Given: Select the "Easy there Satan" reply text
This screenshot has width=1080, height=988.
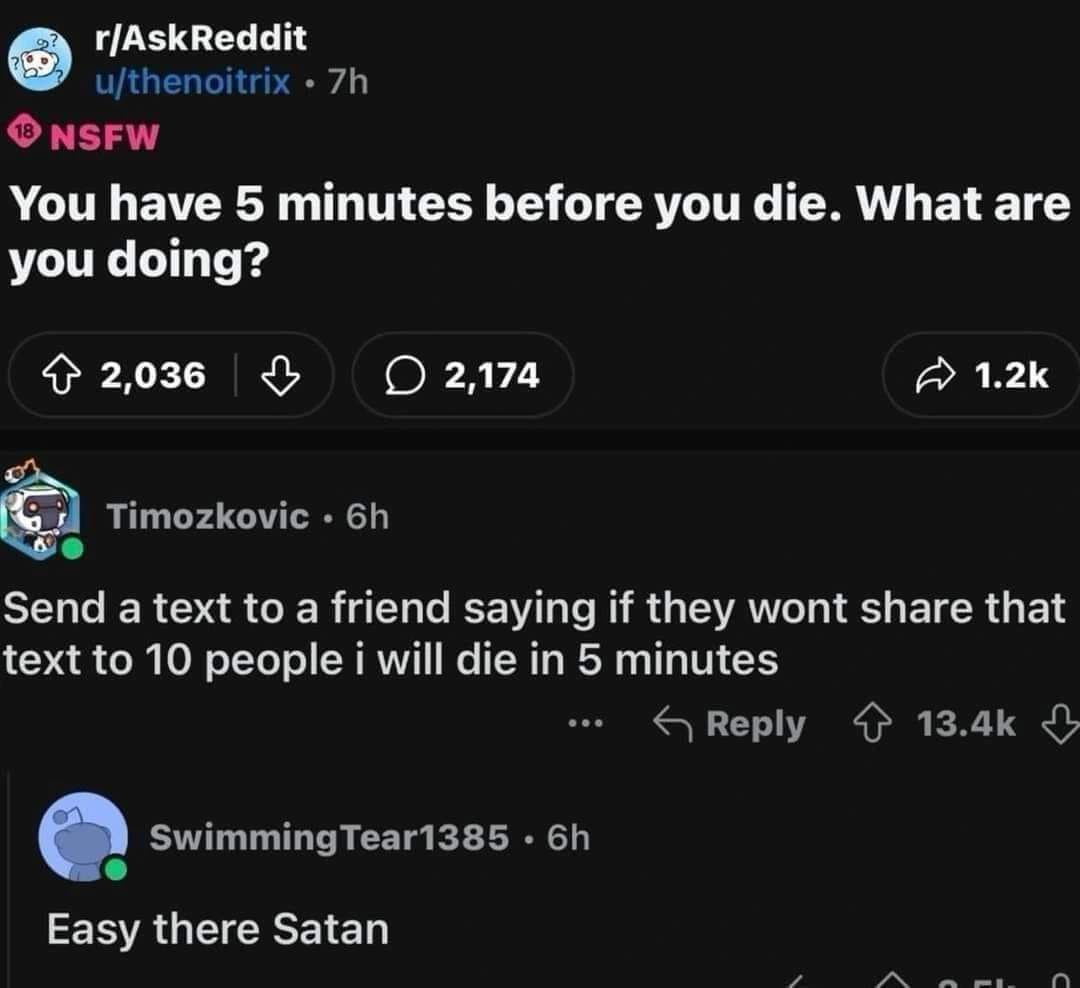Looking at the screenshot, I should click(x=217, y=929).
